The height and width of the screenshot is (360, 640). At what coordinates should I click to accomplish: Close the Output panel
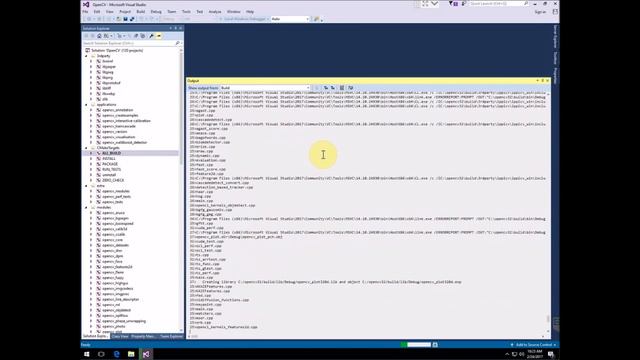point(547,81)
